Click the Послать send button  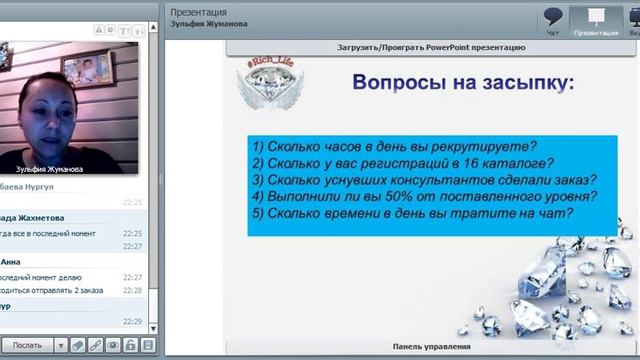(x=27, y=345)
